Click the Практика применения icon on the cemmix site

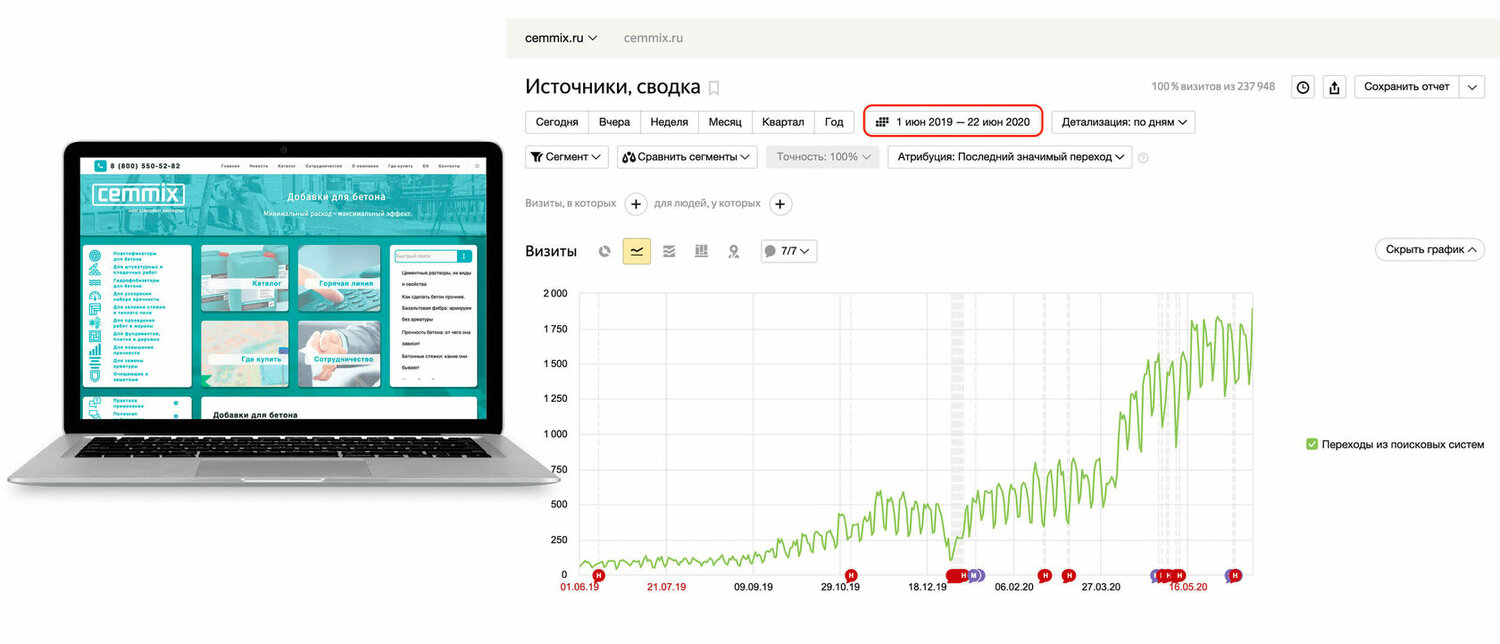(95, 404)
